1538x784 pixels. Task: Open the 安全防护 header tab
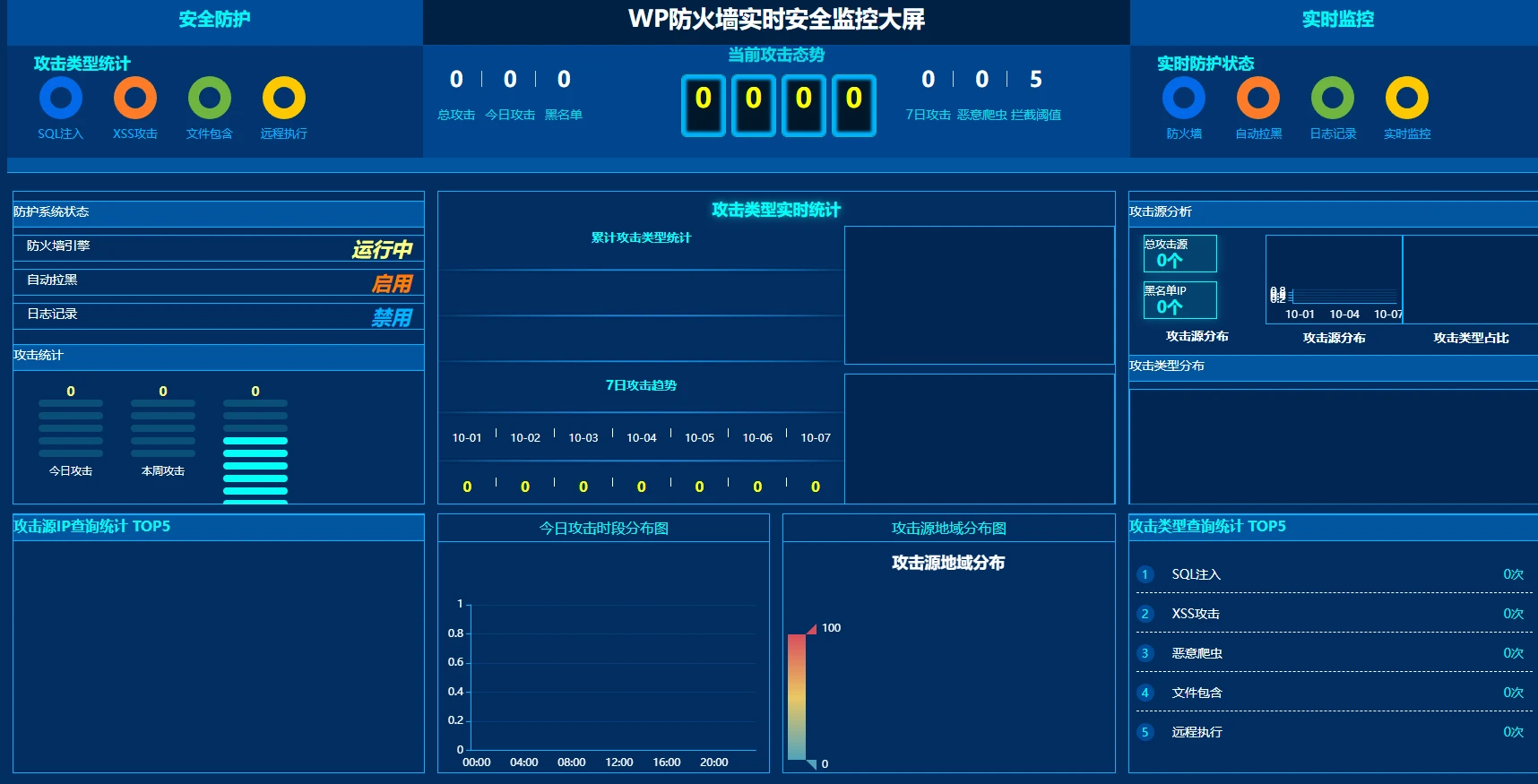(x=214, y=20)
